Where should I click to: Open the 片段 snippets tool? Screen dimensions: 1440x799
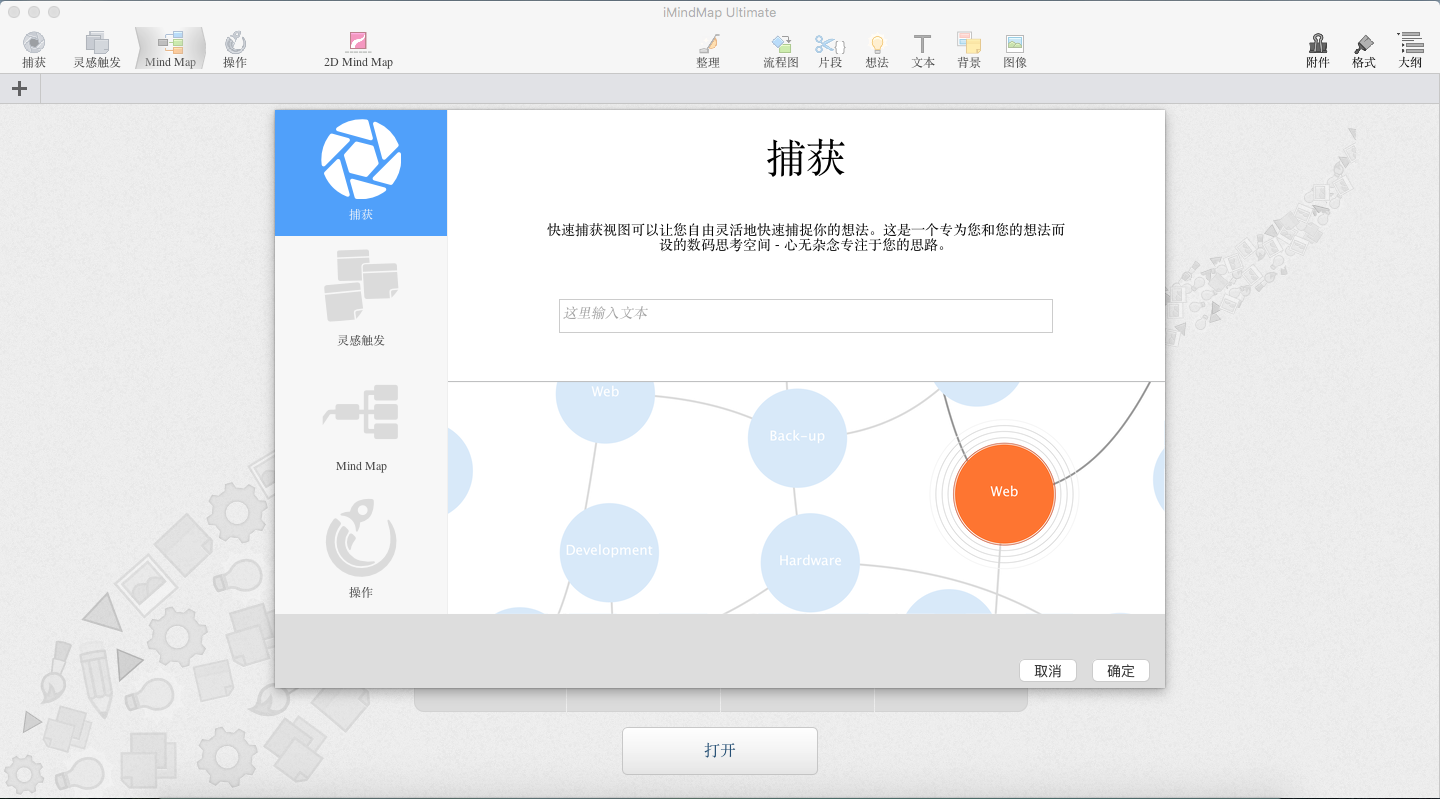click(x=830, y=50)
